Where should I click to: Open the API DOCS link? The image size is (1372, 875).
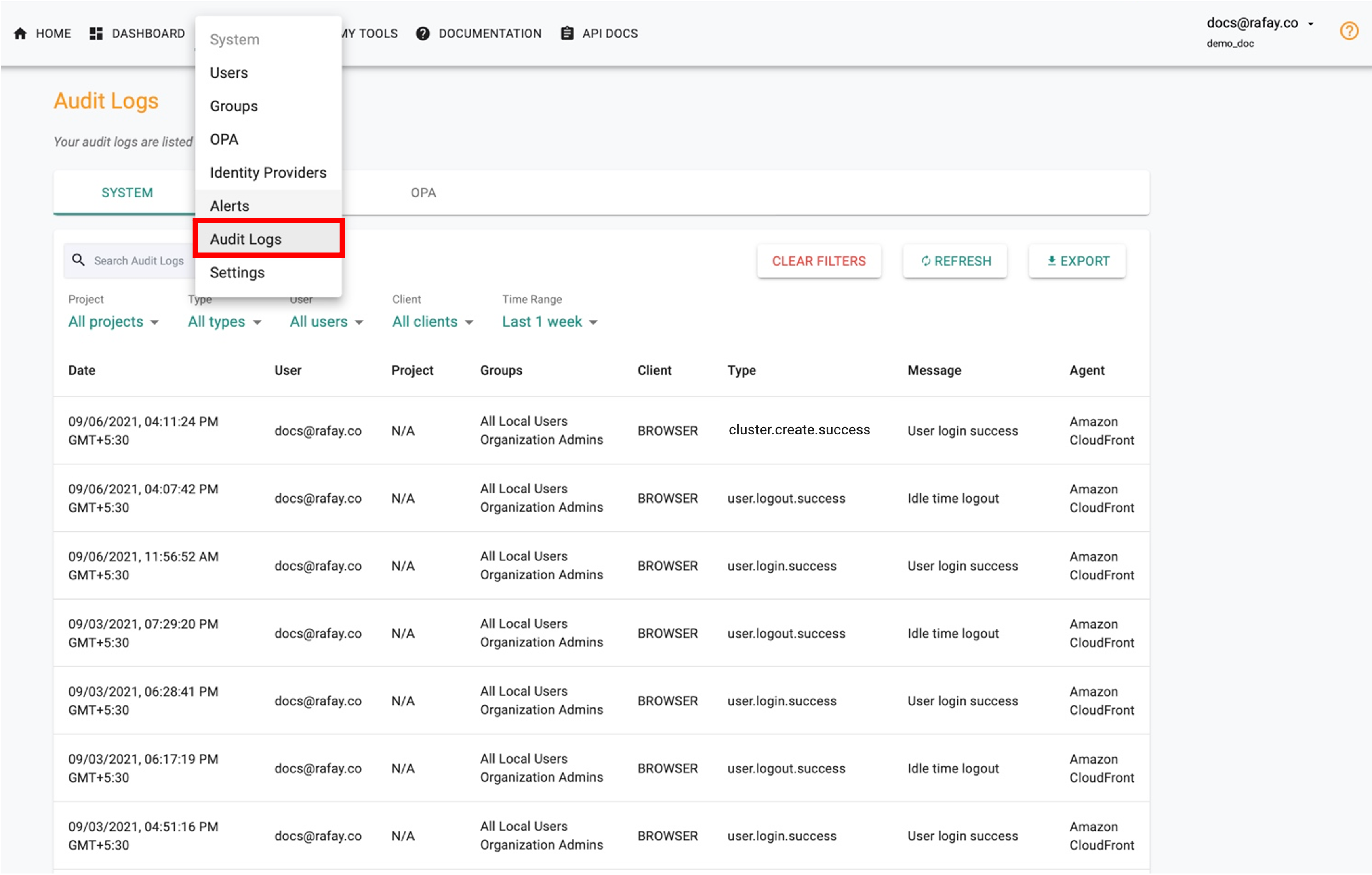coord(610,34)
